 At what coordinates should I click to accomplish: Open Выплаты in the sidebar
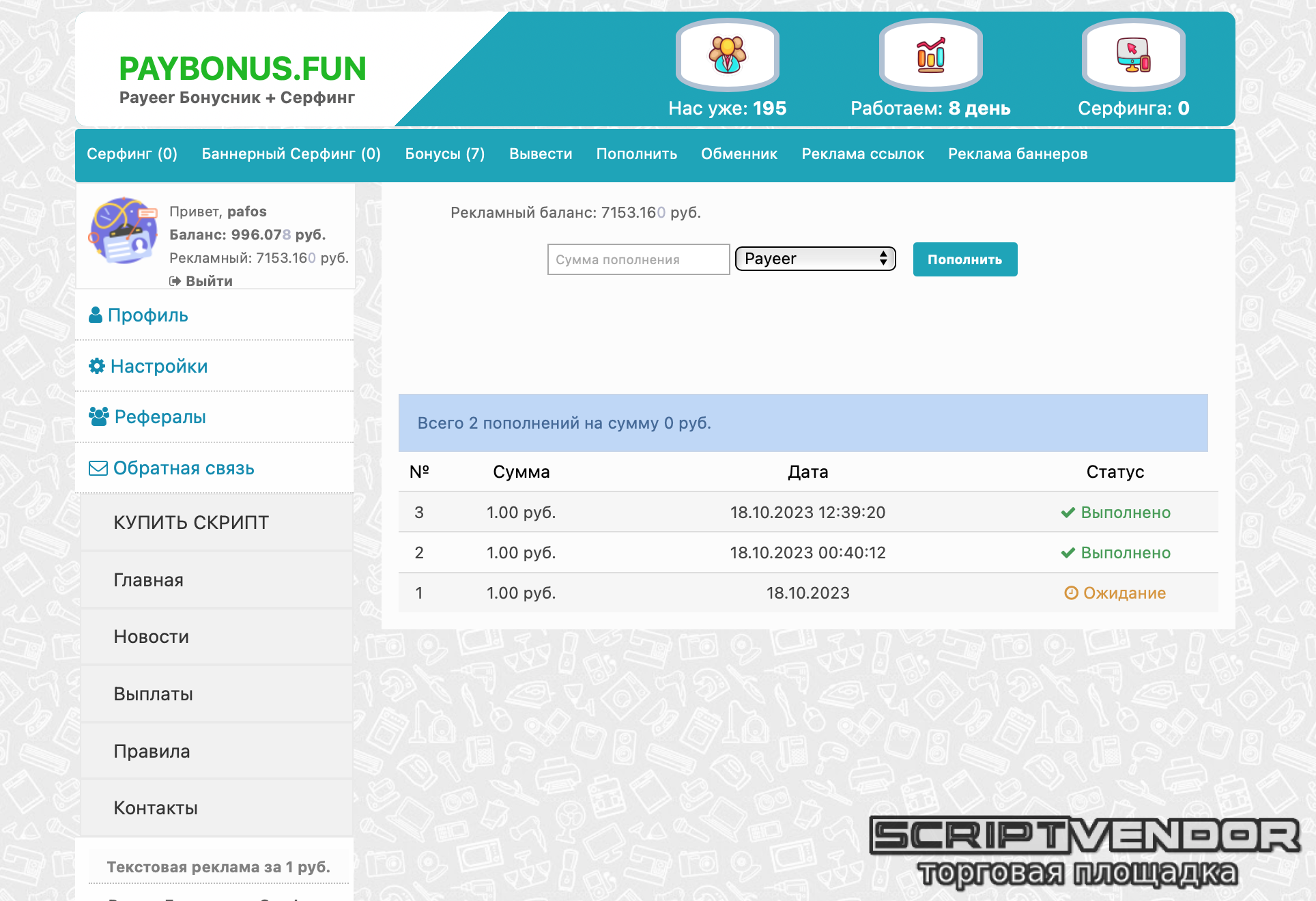coord(216,693)
